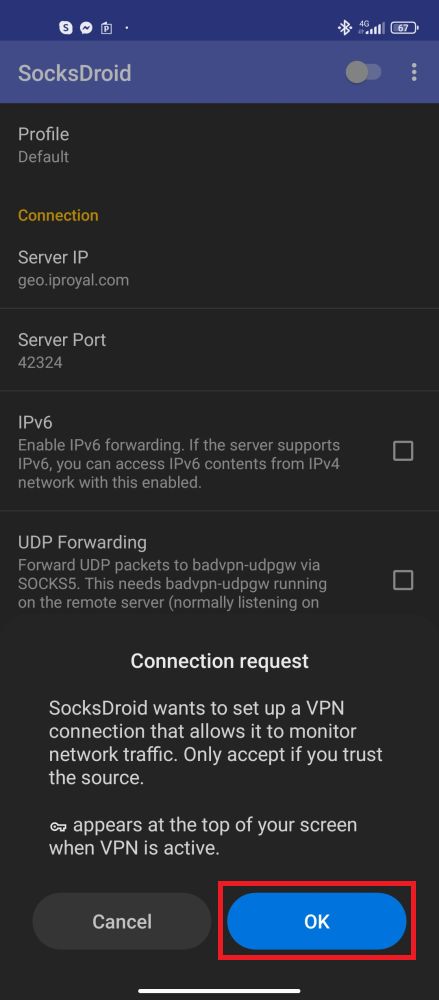The width and height of the screenshot is (439, 1000).
Task: Open the Profile selector showing Default
Action: tap(220, 145)
